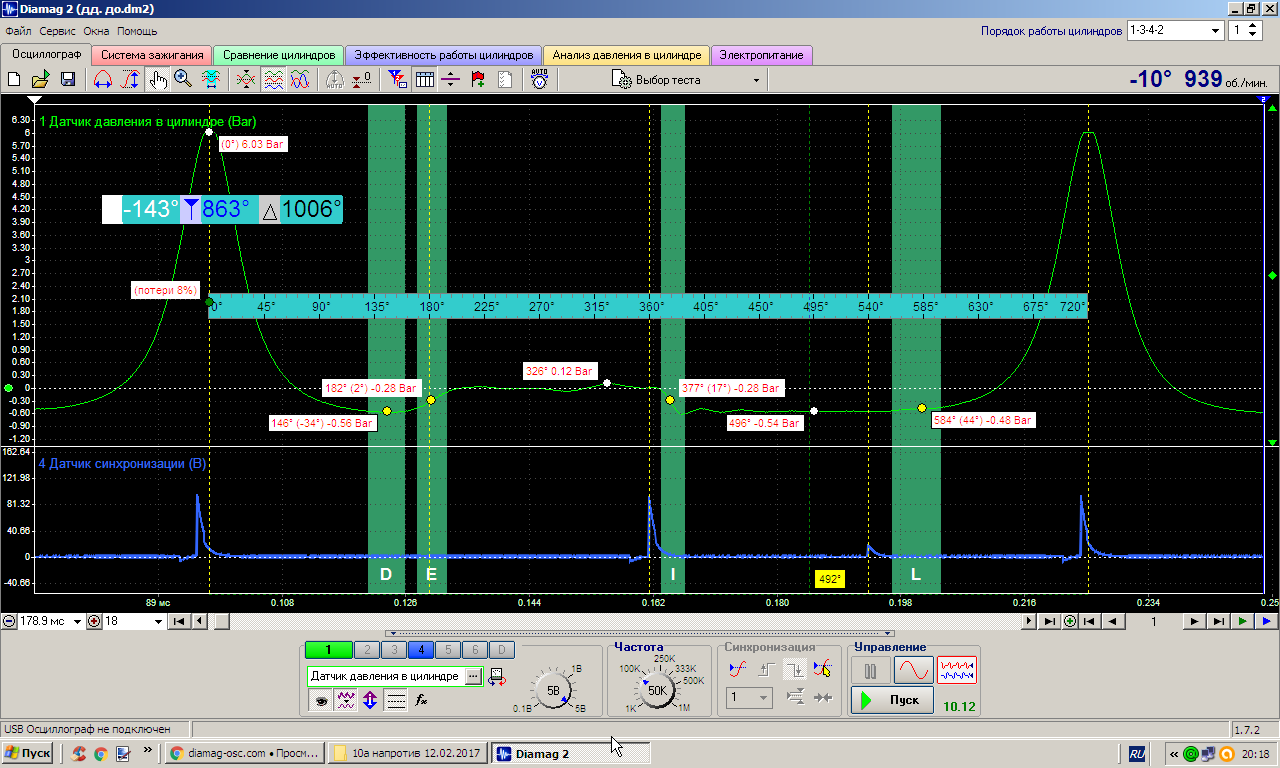Click the zero level adjustment icon

(x=362, y=80)
